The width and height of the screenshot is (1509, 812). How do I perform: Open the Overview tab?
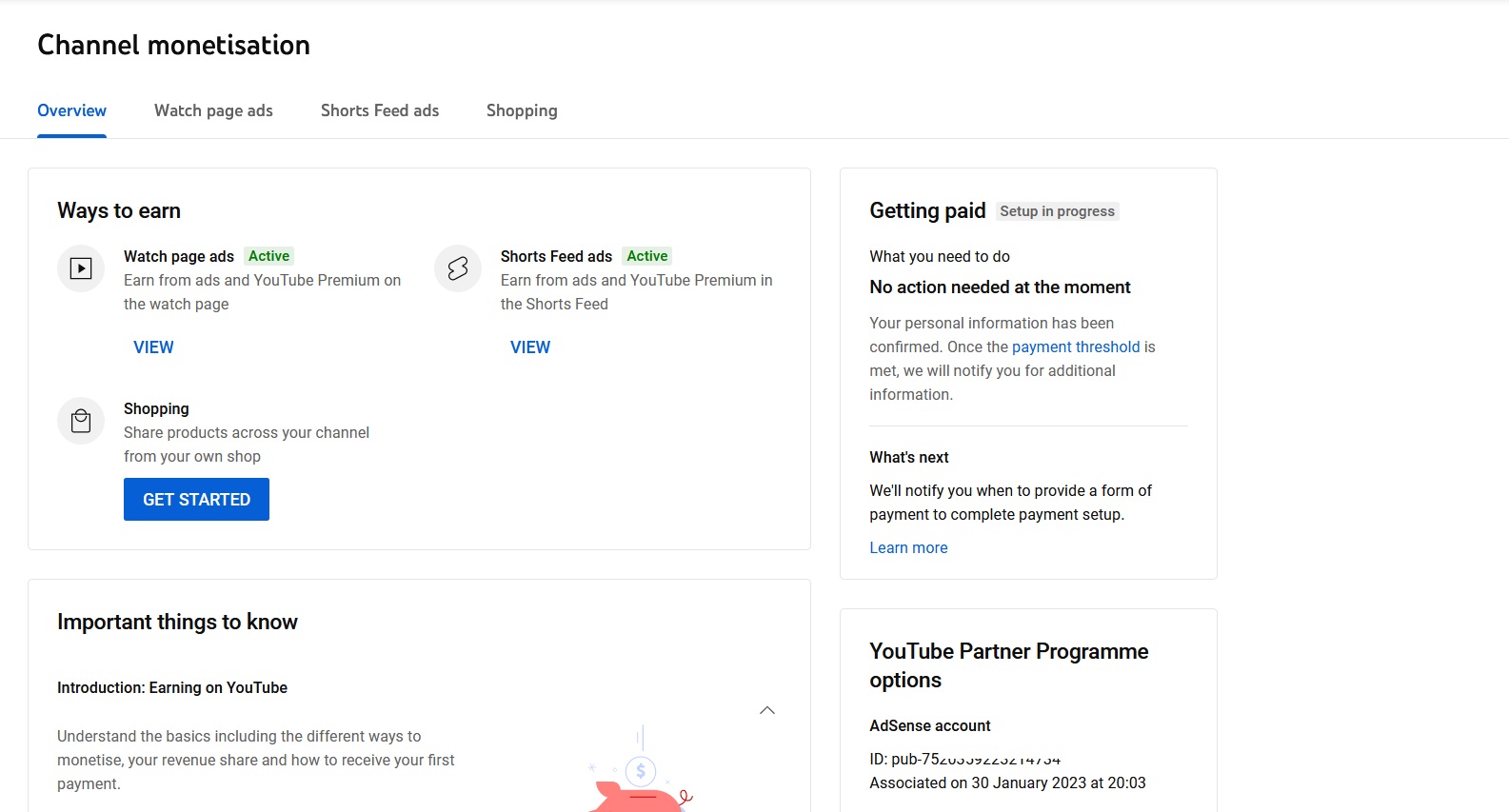tap(71, 110)
